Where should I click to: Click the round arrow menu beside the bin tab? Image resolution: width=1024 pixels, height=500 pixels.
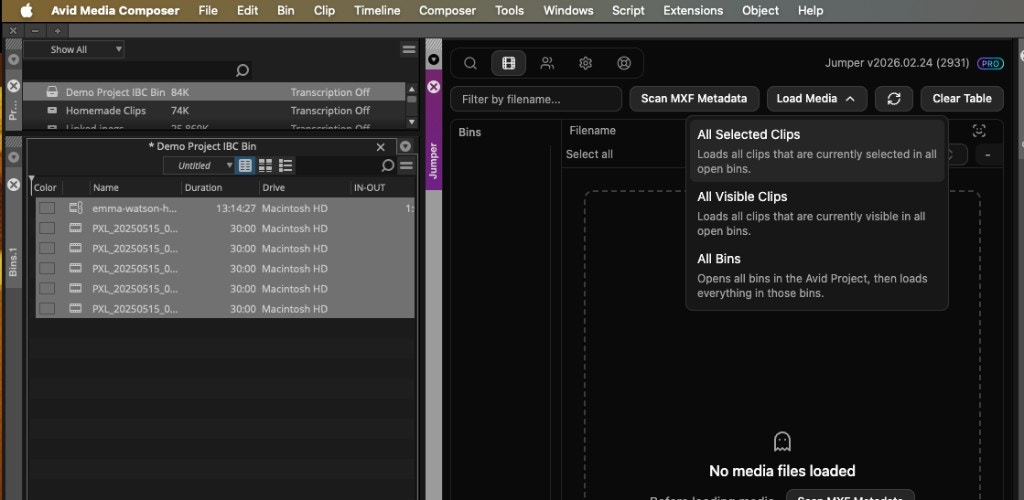click(x=406, y=146)
